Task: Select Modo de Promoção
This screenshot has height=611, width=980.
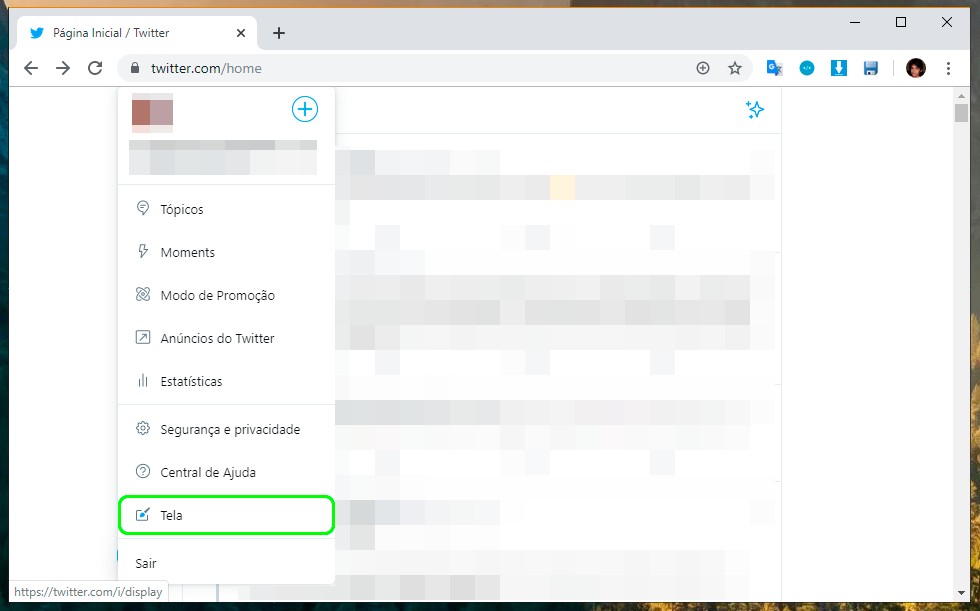Action: pos(226,295)
